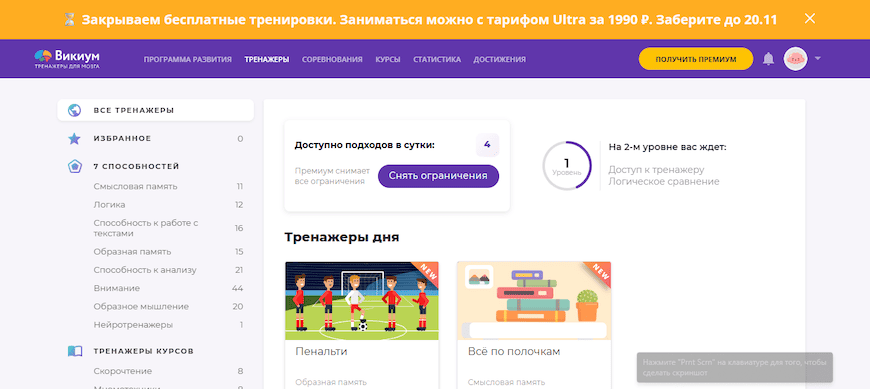Open notifications bell icon
This screenshot has width=870, height=389.
click(768, 59)
